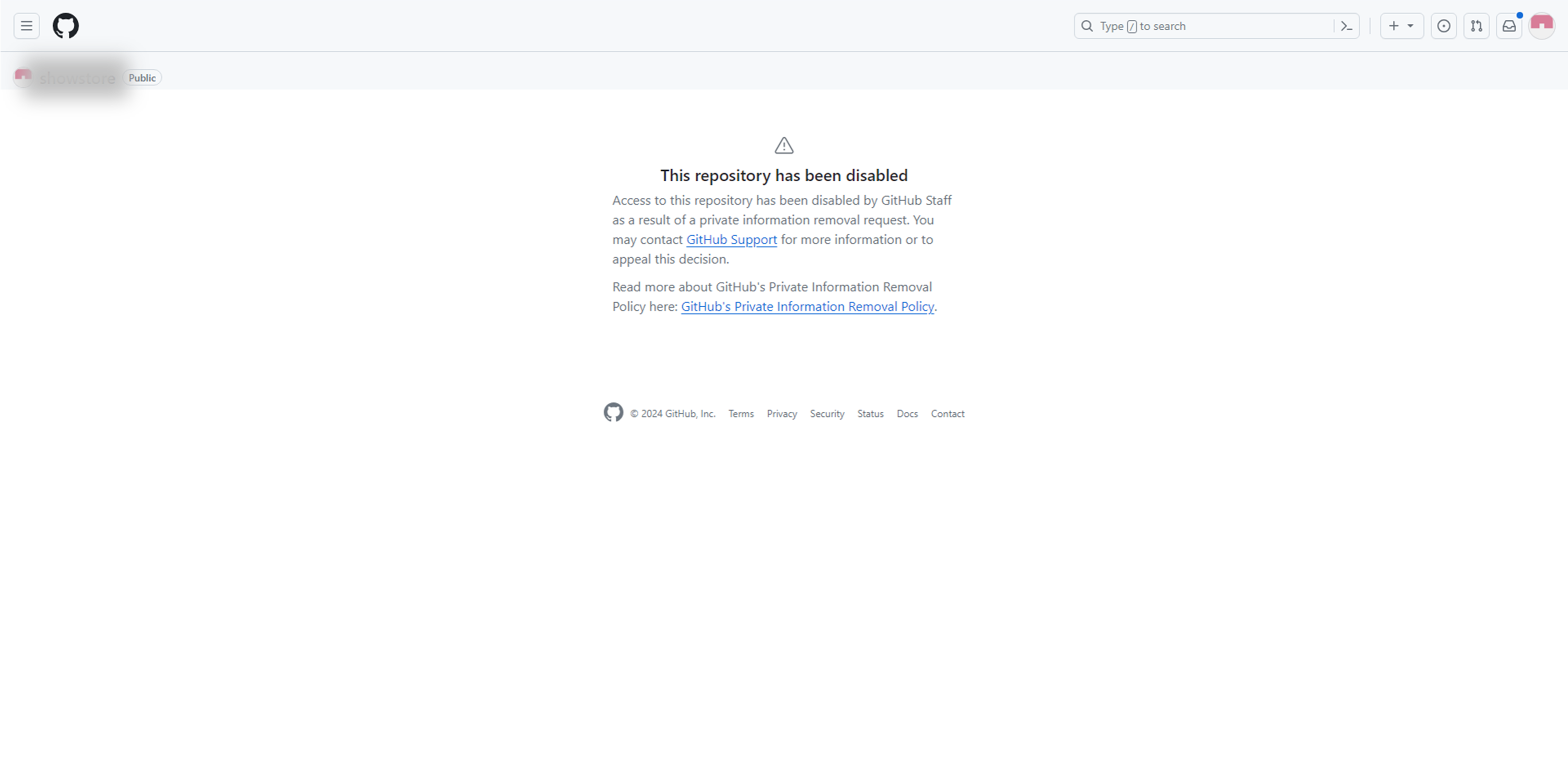Click the GitHub logo in header
The height and width of the screenshot is (776, 1568).
(x=66, y=26)
